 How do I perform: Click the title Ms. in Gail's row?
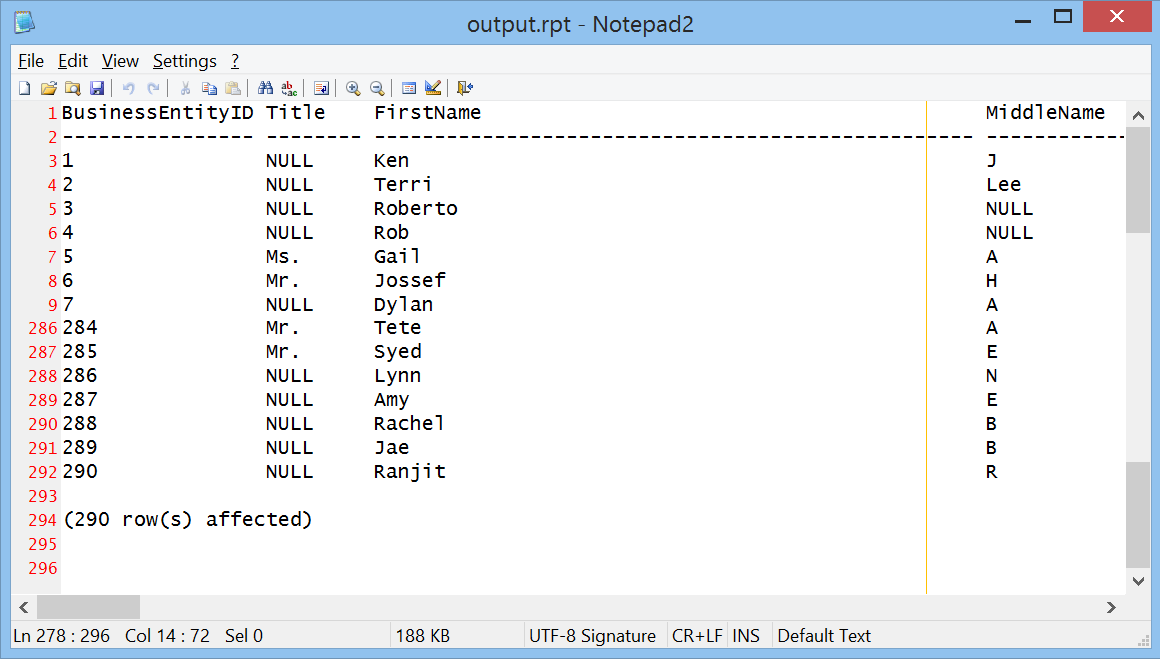[283, 257]
